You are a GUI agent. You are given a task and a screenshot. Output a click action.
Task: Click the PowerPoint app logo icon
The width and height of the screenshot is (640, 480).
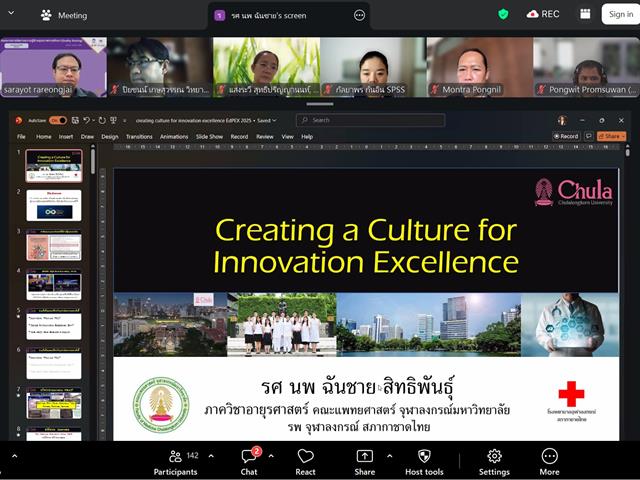[x=18, y=120]
